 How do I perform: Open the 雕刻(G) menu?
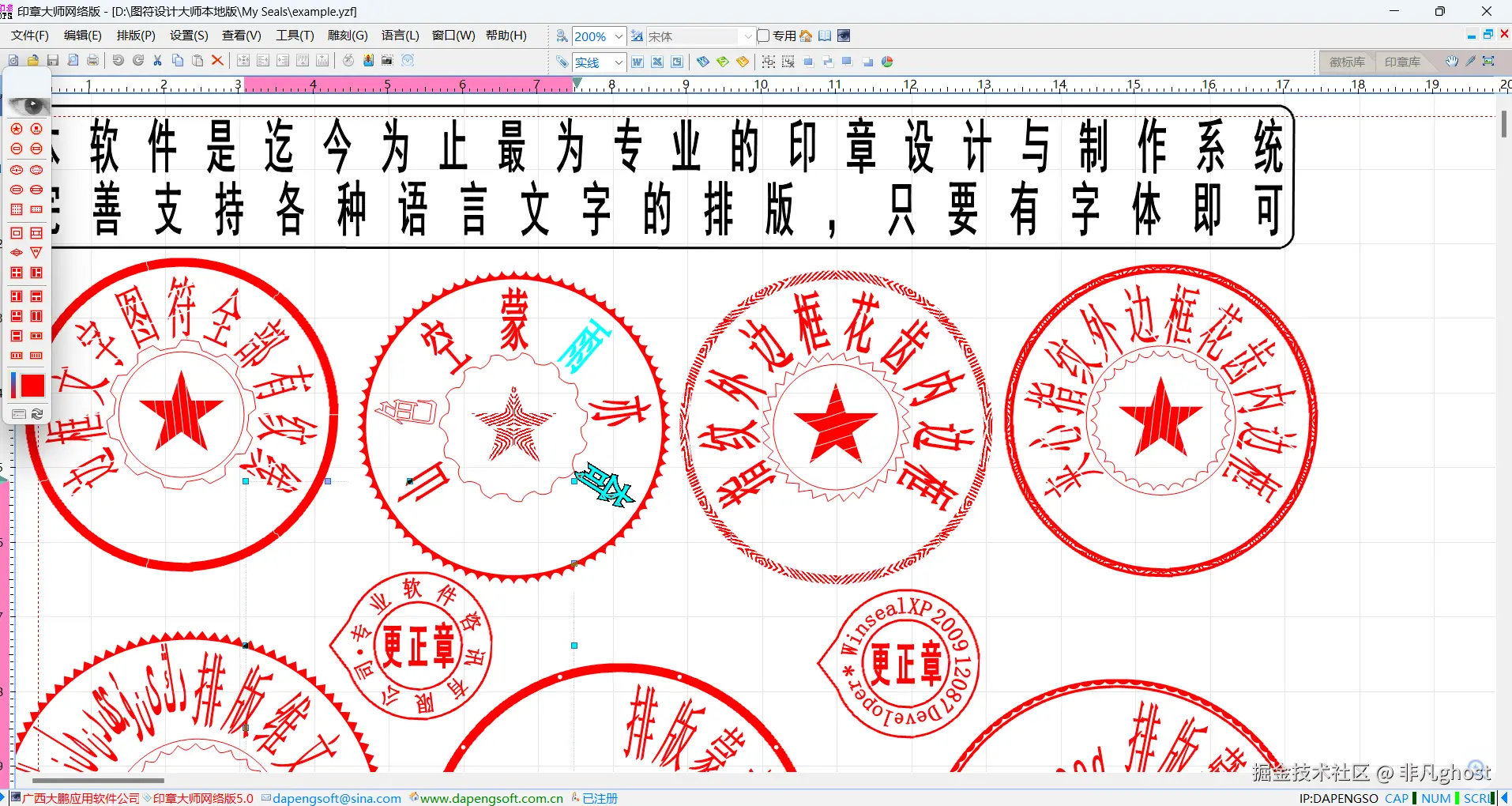[348, 36]
